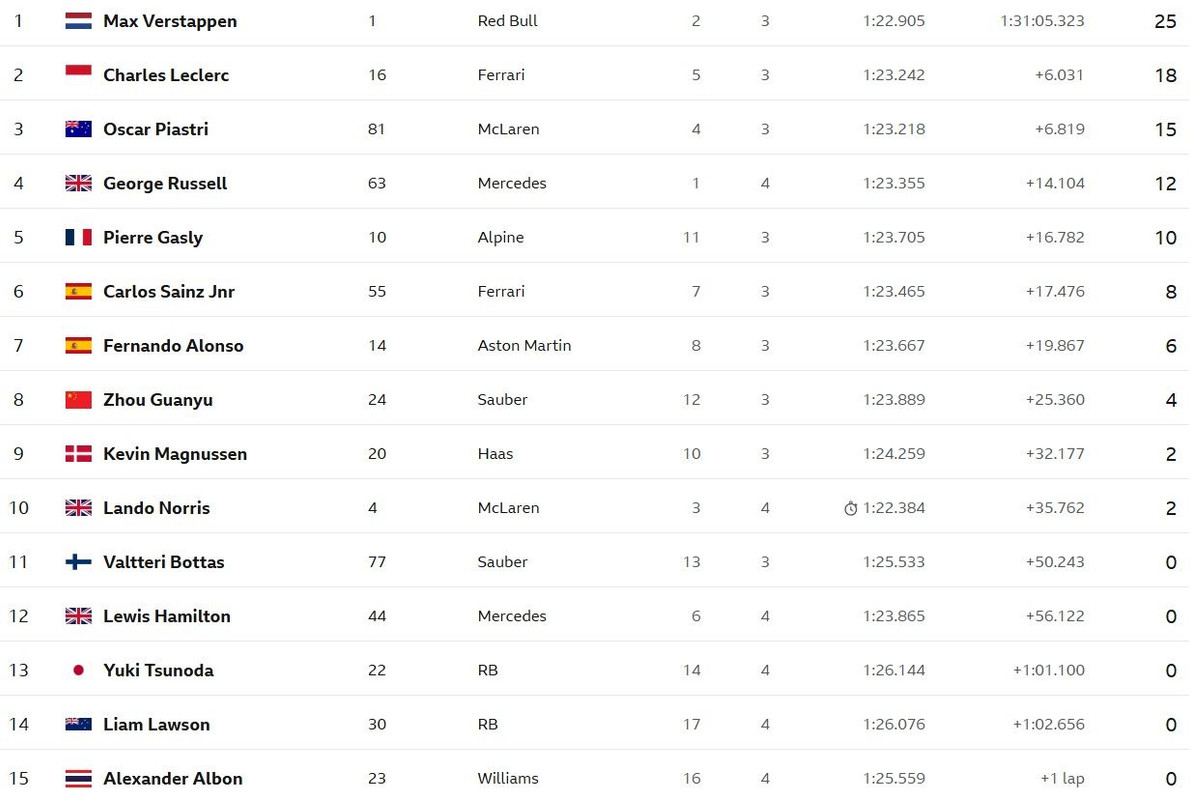The width and height of the screenshot is (1190, 800).
Task: Click the New Zealand flag beside Liam Lawson
Action: (78, 725)
